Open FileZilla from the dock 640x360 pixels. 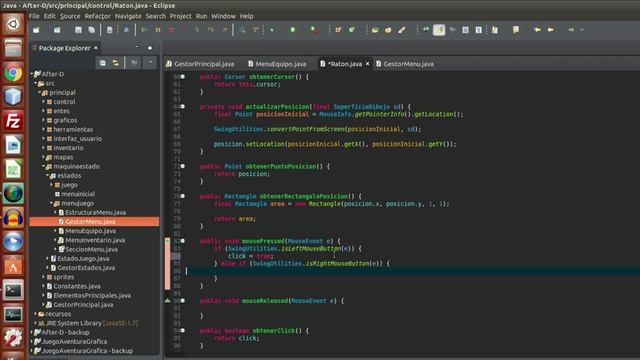[x=13, y=121]
